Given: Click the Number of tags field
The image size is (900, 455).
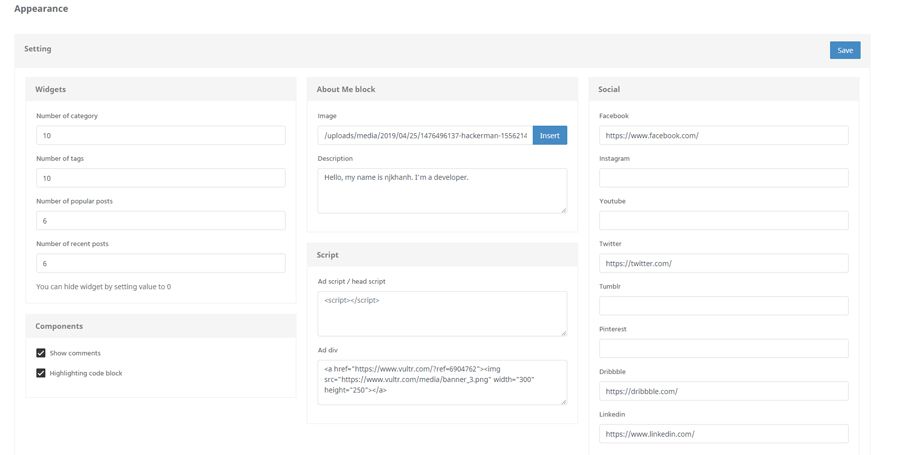Looking at the screenshot, I should 160,178.
